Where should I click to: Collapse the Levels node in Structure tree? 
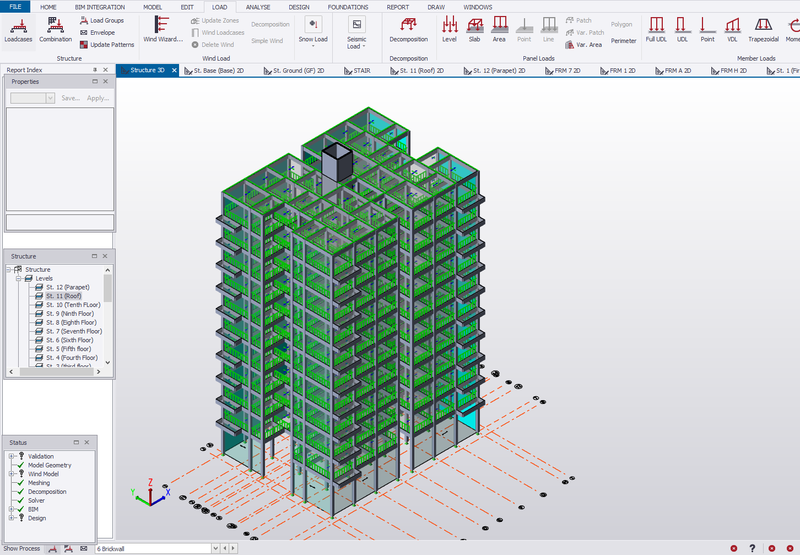point(17,278)
